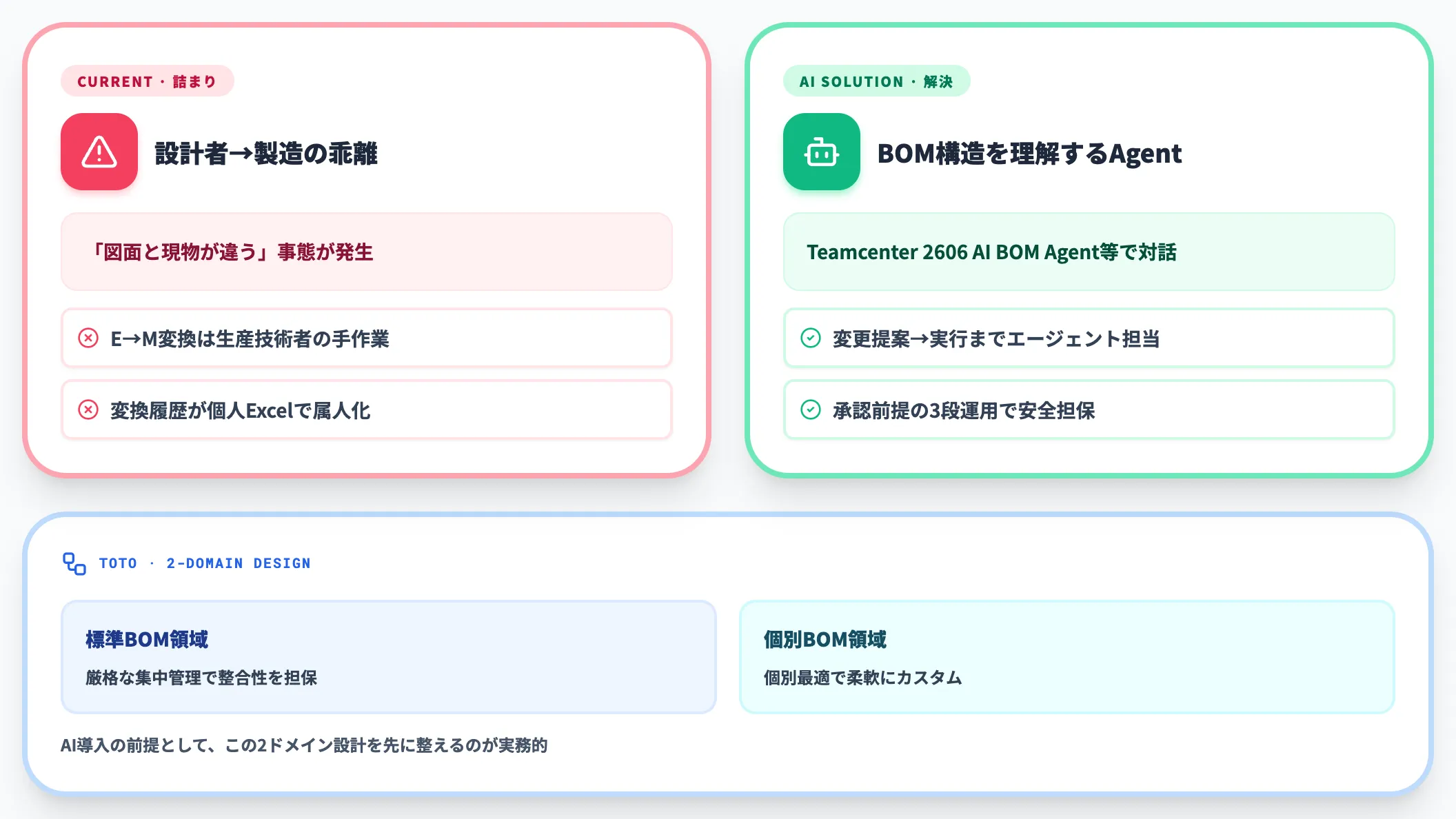Click the text 厳格な集中管理で整合性を担保
The width and height of the screenshot is (1456, 819).
tap(201, 678)
